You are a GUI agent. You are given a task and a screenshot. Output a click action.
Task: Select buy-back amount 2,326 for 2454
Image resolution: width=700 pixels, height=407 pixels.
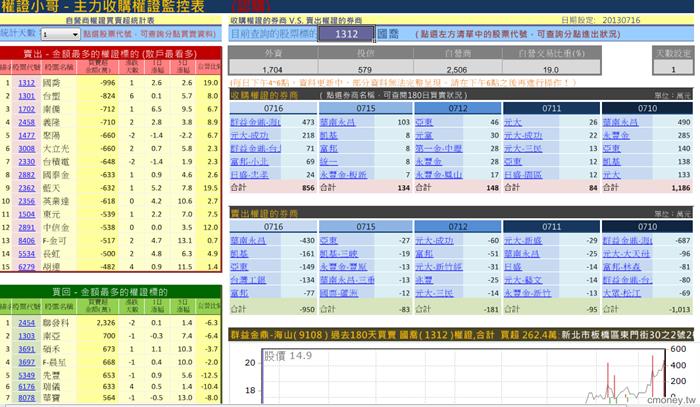pyautogui.click(x=106, y=323)
